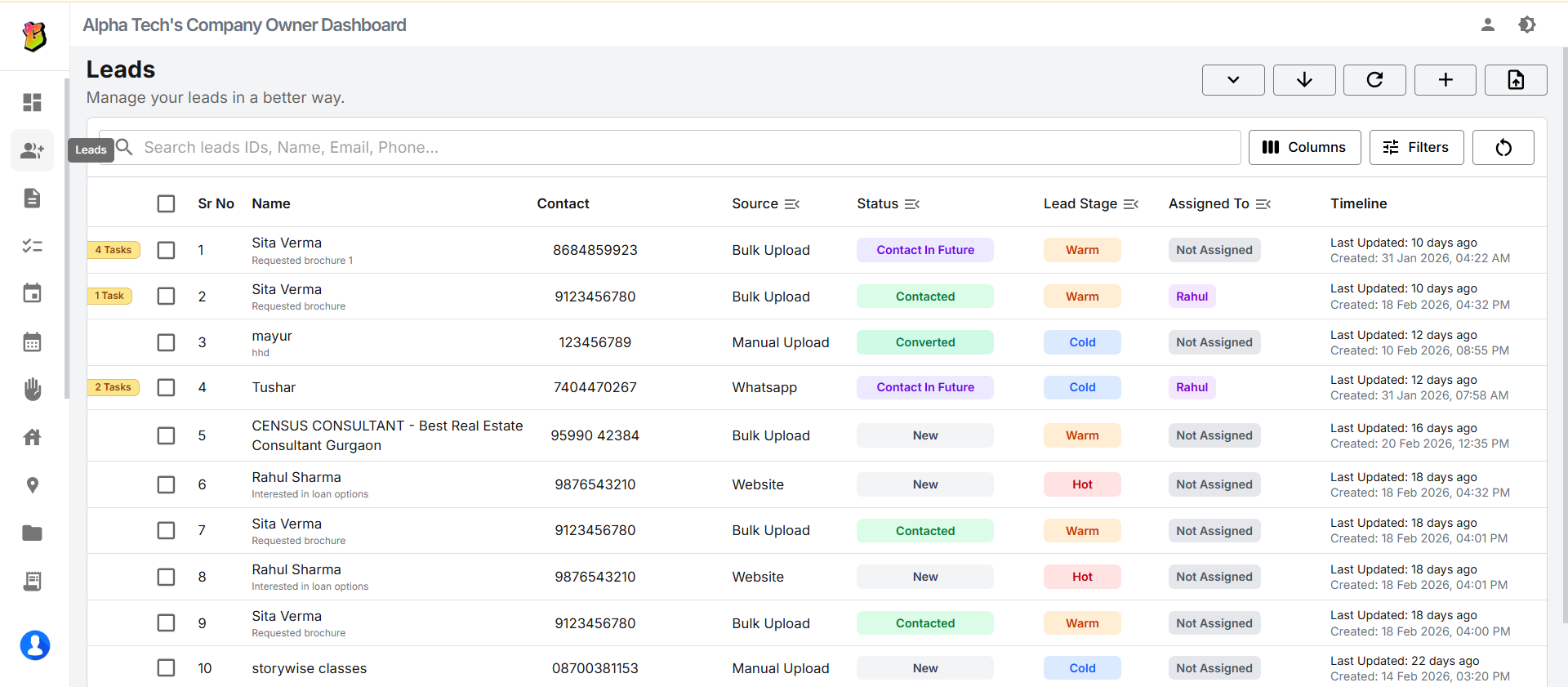
Task: Open the Columns button
Action: pos(1304,148)
